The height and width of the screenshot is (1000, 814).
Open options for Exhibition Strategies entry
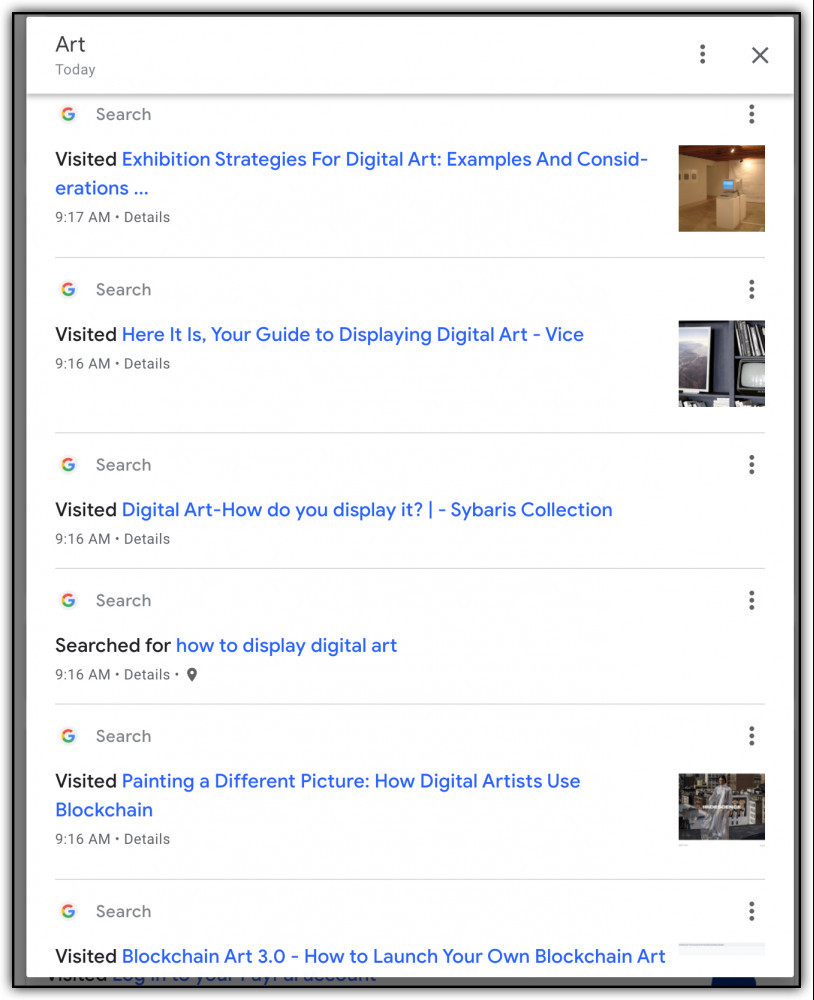[751, 114]
